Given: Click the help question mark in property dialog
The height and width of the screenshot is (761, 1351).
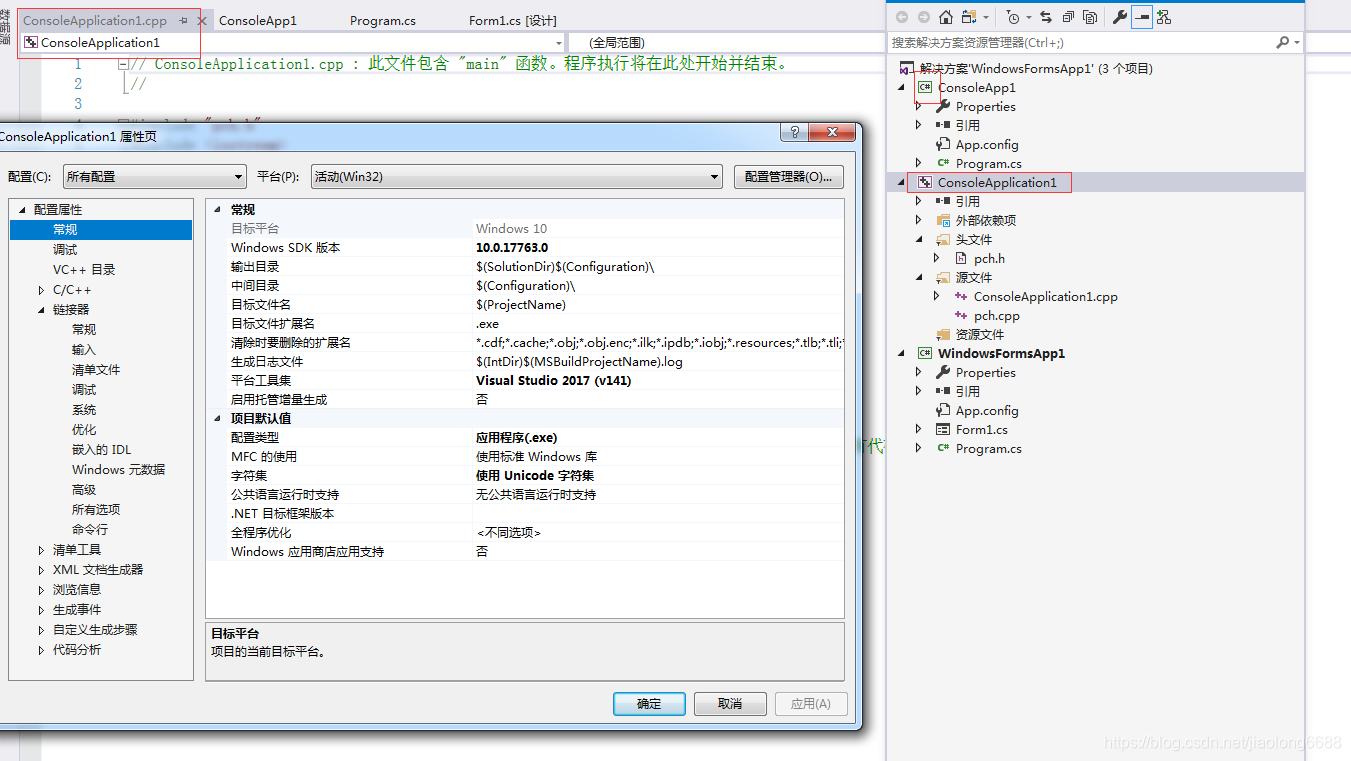Looking at the screenshot, I should [794, 134].
